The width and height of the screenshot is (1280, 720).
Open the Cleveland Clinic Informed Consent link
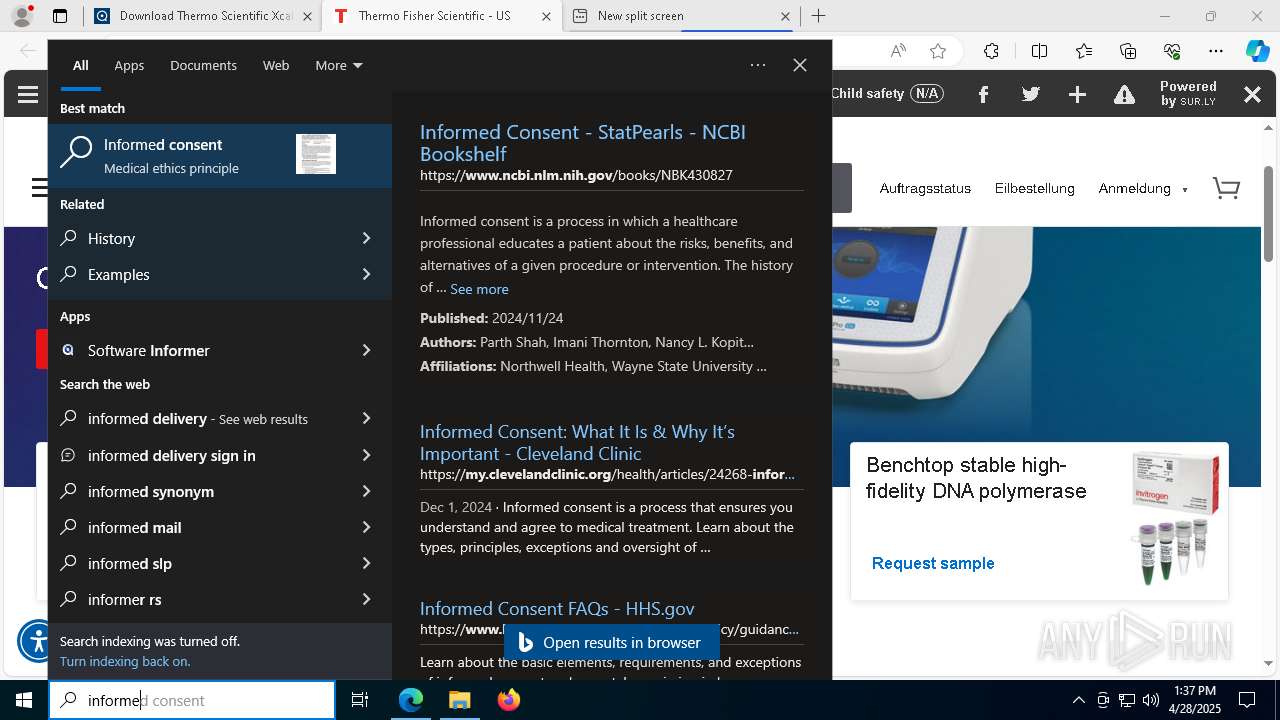point(577,442)
